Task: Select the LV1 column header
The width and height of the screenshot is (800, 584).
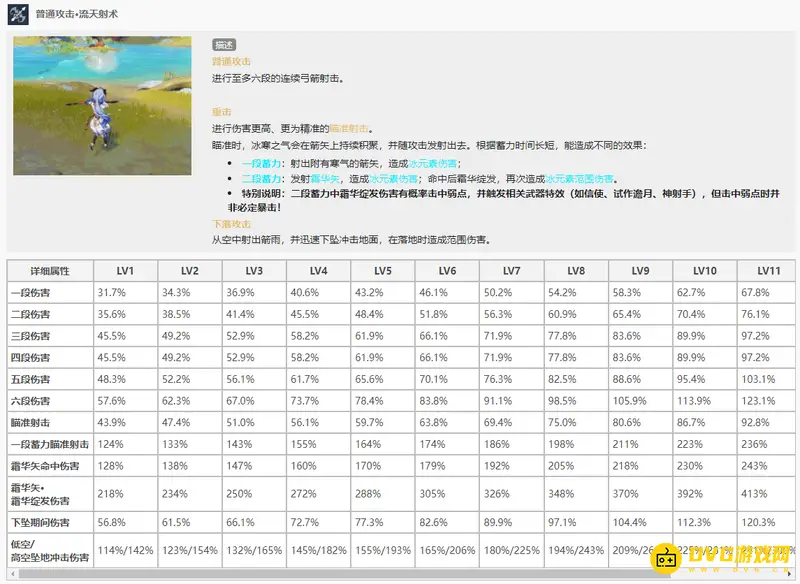Action: (x=125, y=271)
